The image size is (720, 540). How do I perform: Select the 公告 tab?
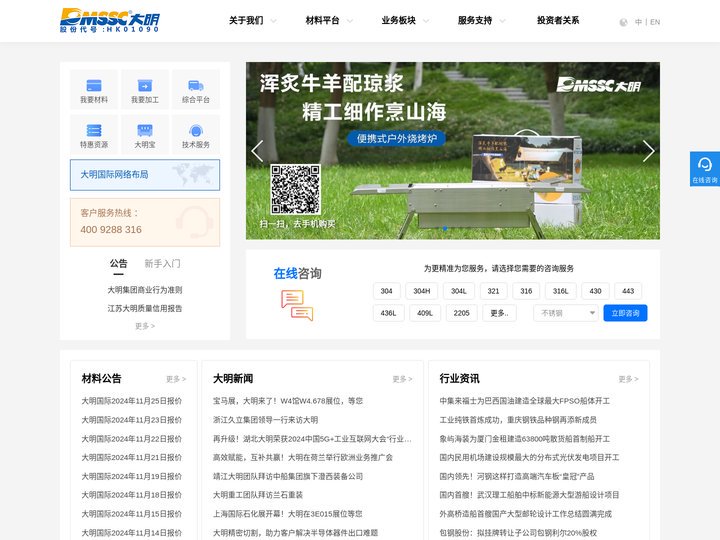tap(118, 264)
